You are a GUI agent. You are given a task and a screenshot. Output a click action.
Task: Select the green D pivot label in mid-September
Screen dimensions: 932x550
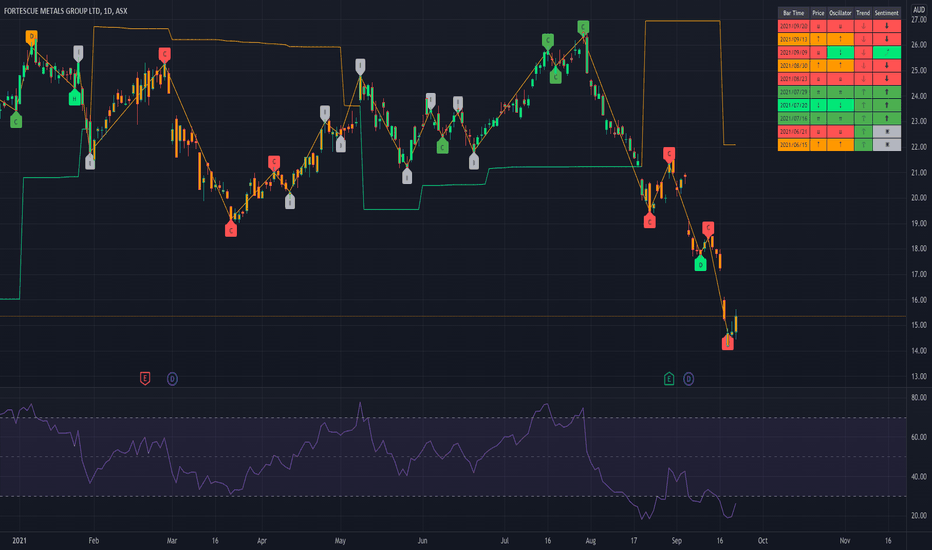pos(700,263)
